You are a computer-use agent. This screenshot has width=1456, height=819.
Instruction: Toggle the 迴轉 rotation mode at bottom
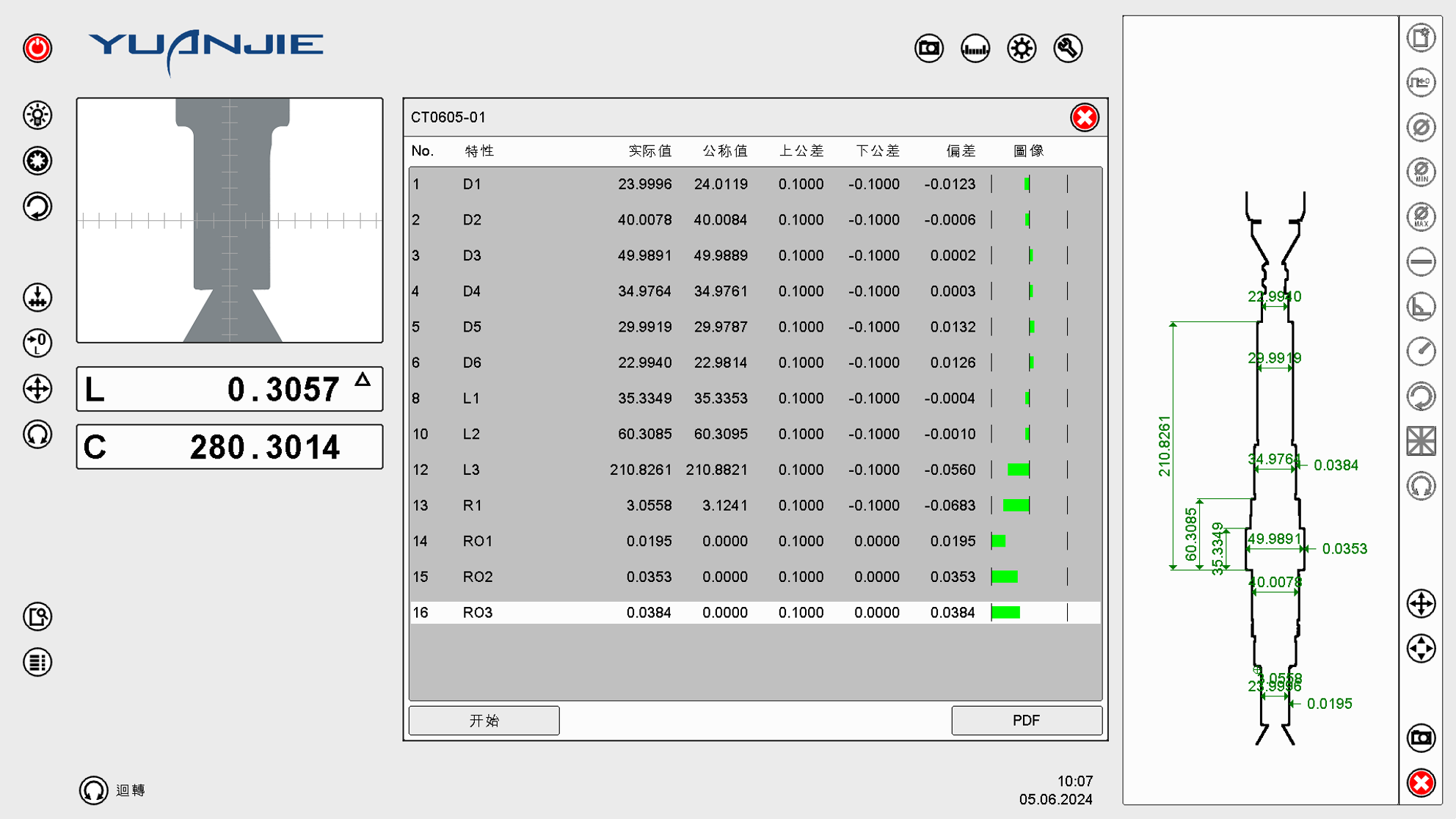click(94, 790)
